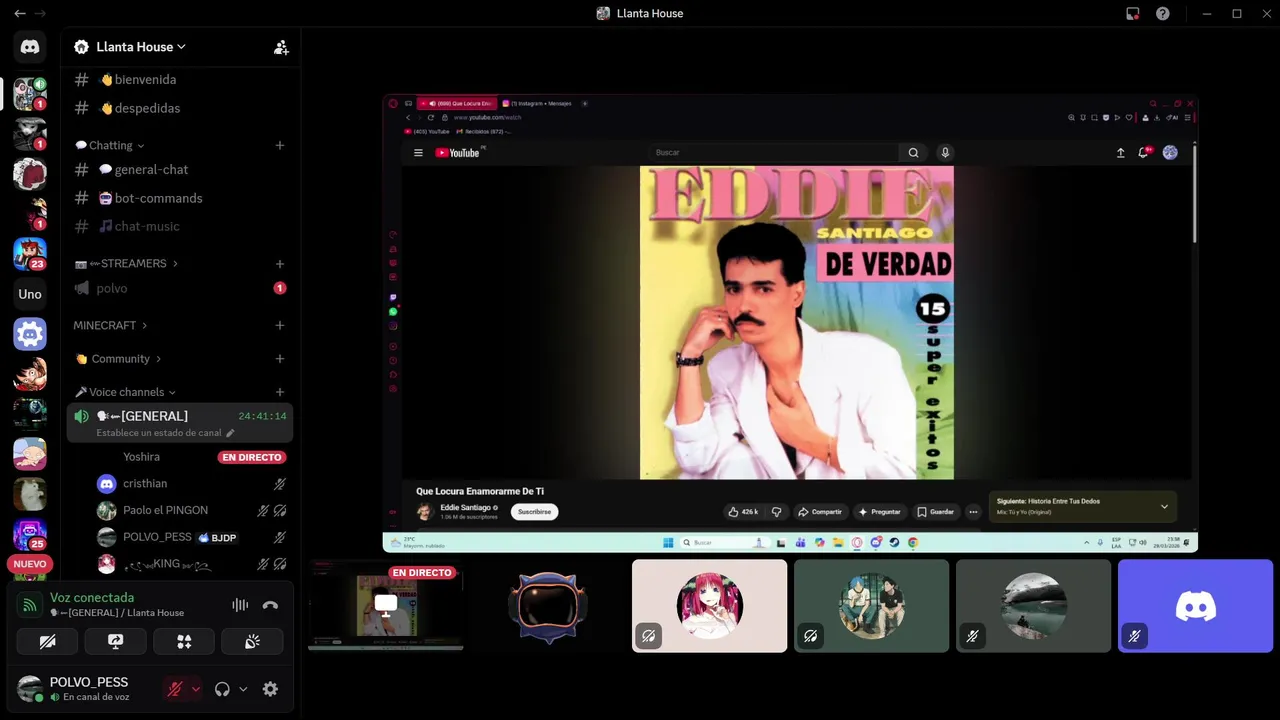Select the blue-haired duo avatar tile

[872, 606]
